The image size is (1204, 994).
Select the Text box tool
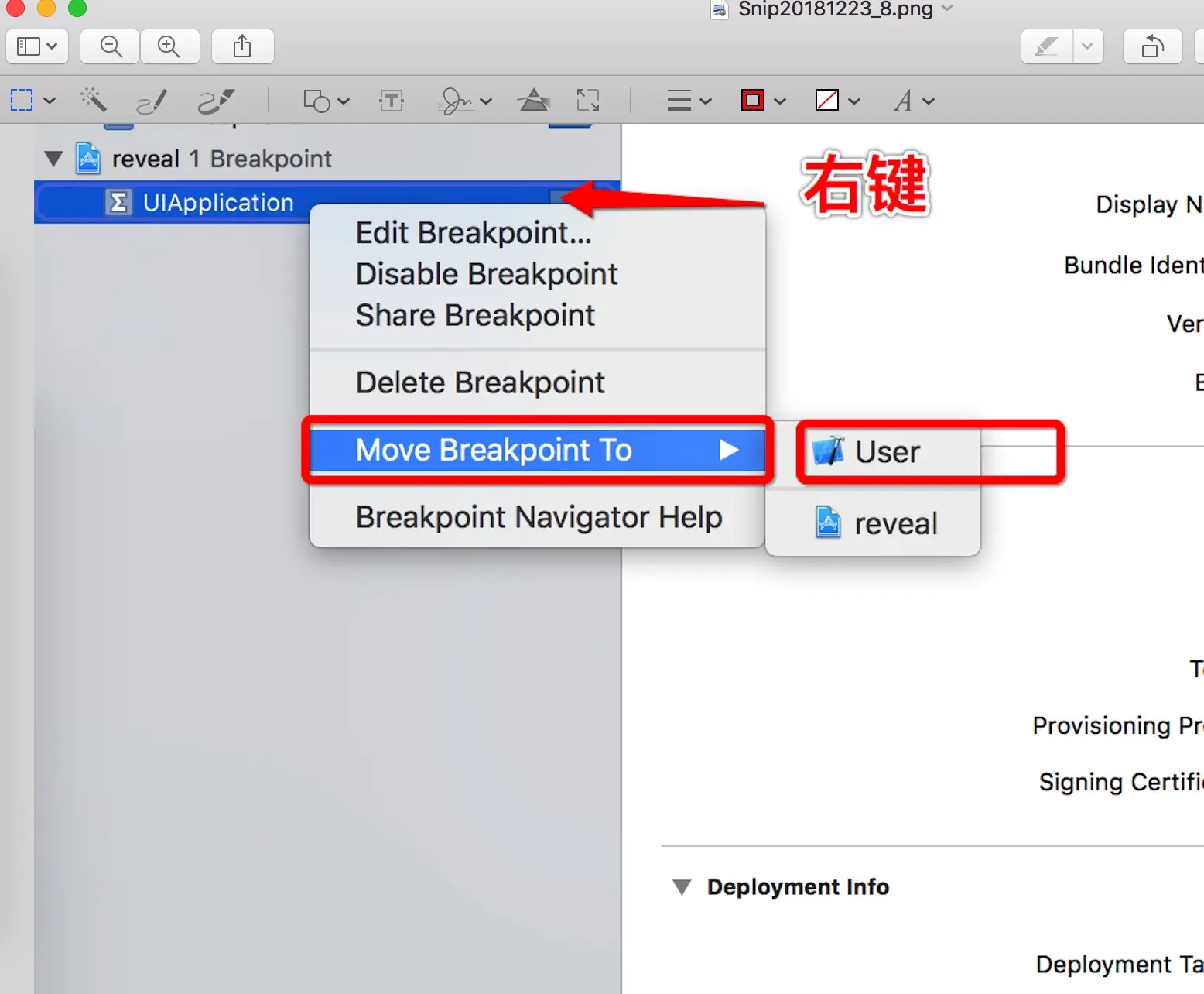[392, 101]
